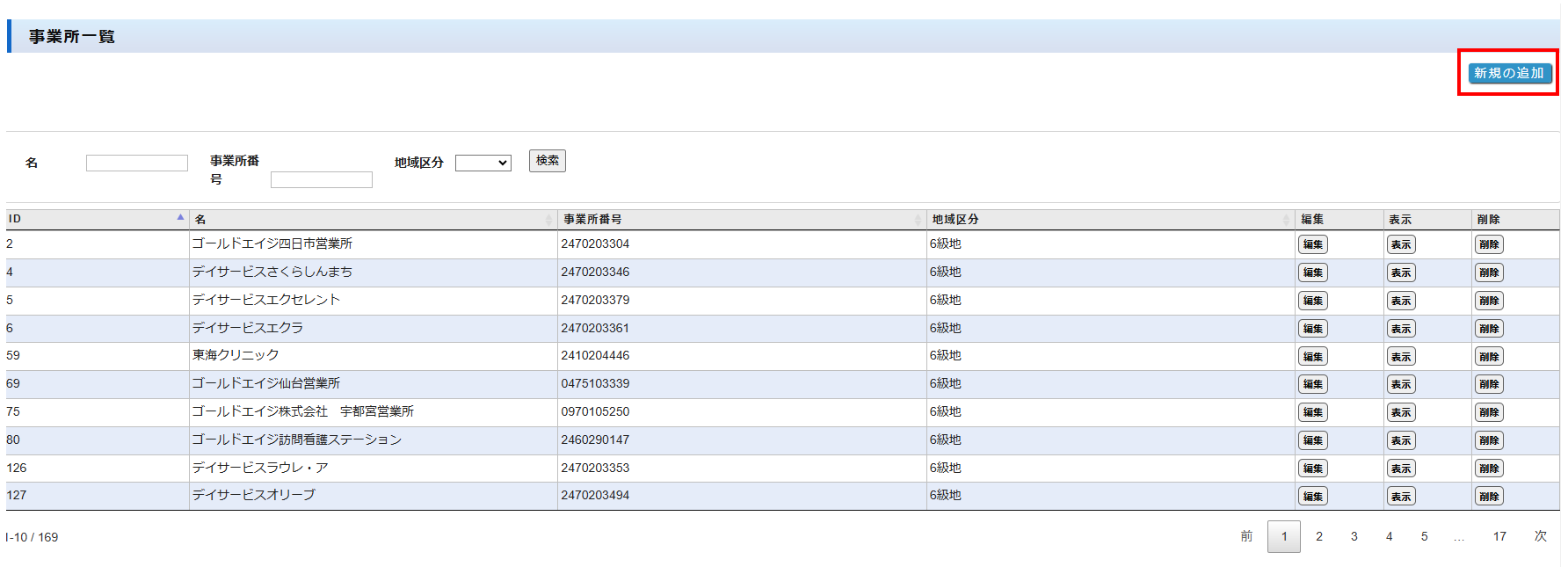Edit the デイサービスオリーブ row
The width and height of the screenshot is (1568, 574).
1312,497
